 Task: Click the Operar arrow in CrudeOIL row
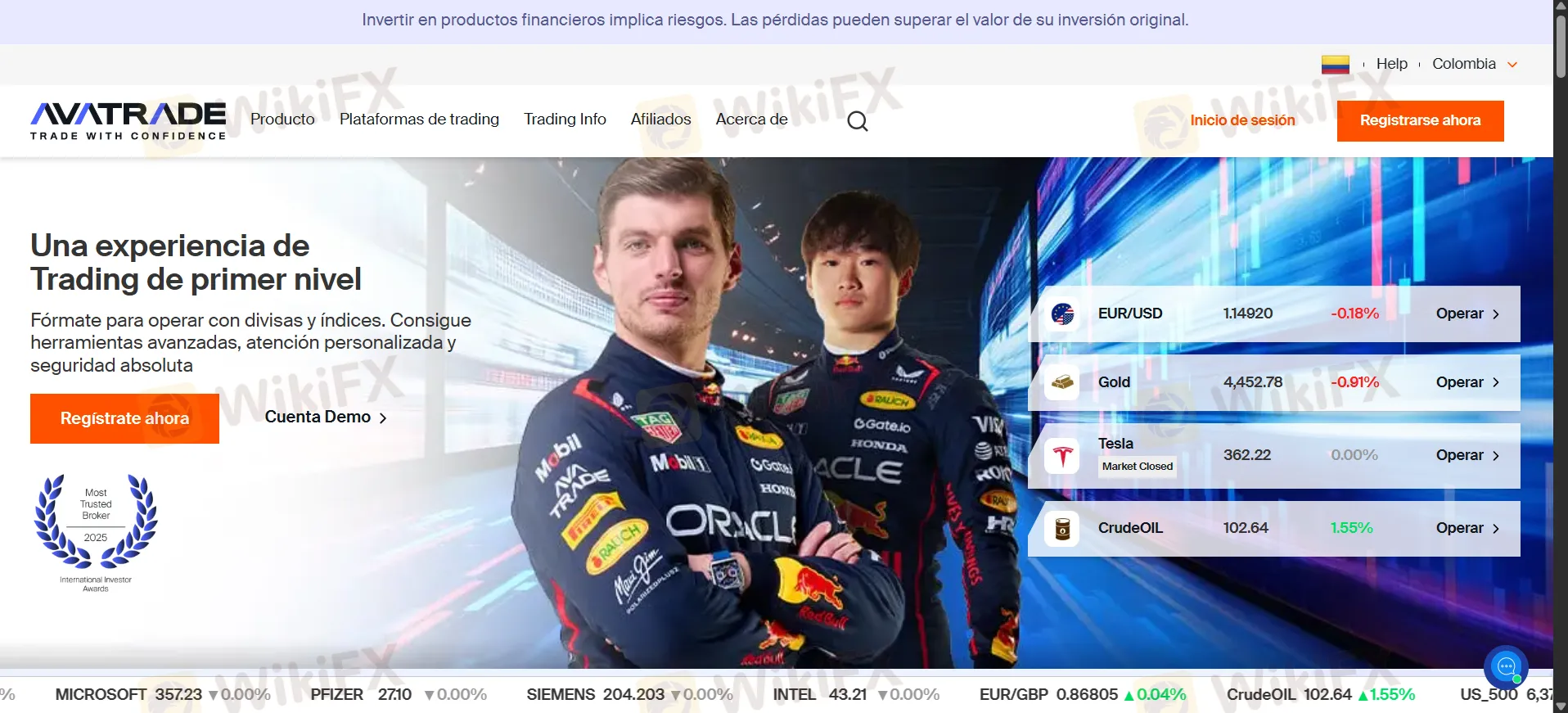[x=1496, y=529]
